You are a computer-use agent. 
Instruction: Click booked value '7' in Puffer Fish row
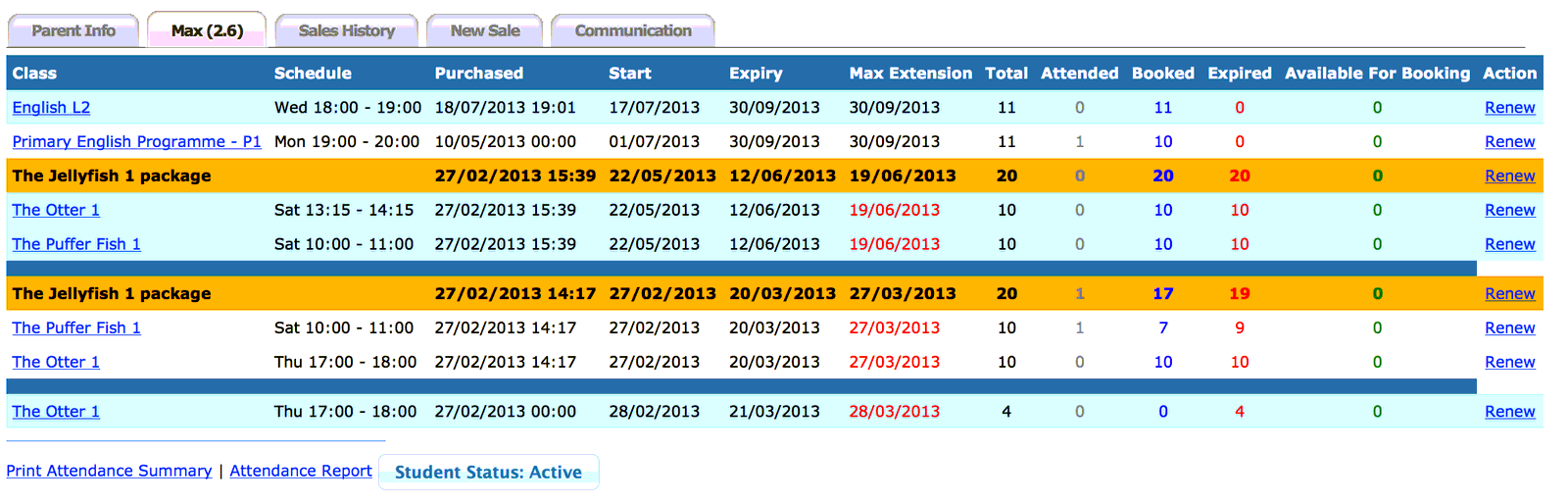tap(1163, 327)
